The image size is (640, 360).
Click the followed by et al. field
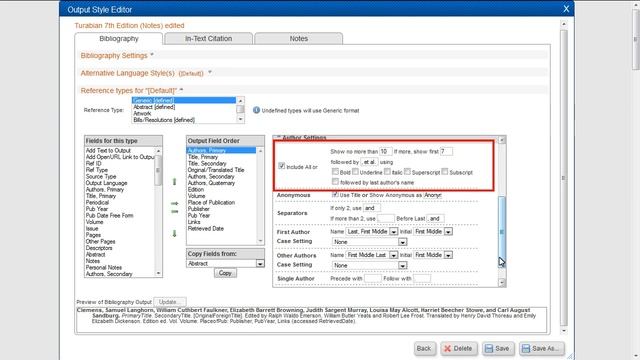click(369, 162)
